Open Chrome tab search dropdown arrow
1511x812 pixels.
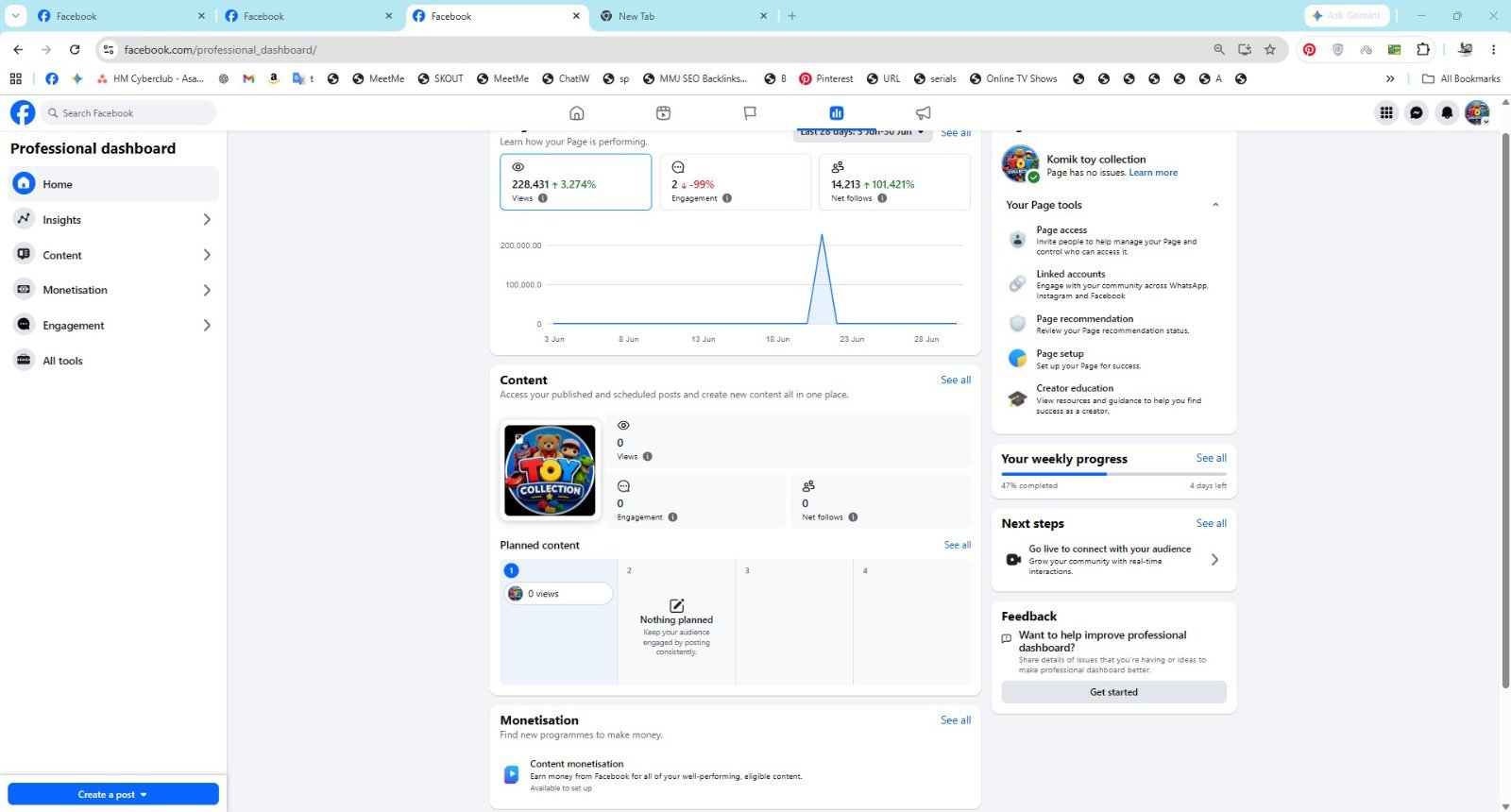coord(15,16)
